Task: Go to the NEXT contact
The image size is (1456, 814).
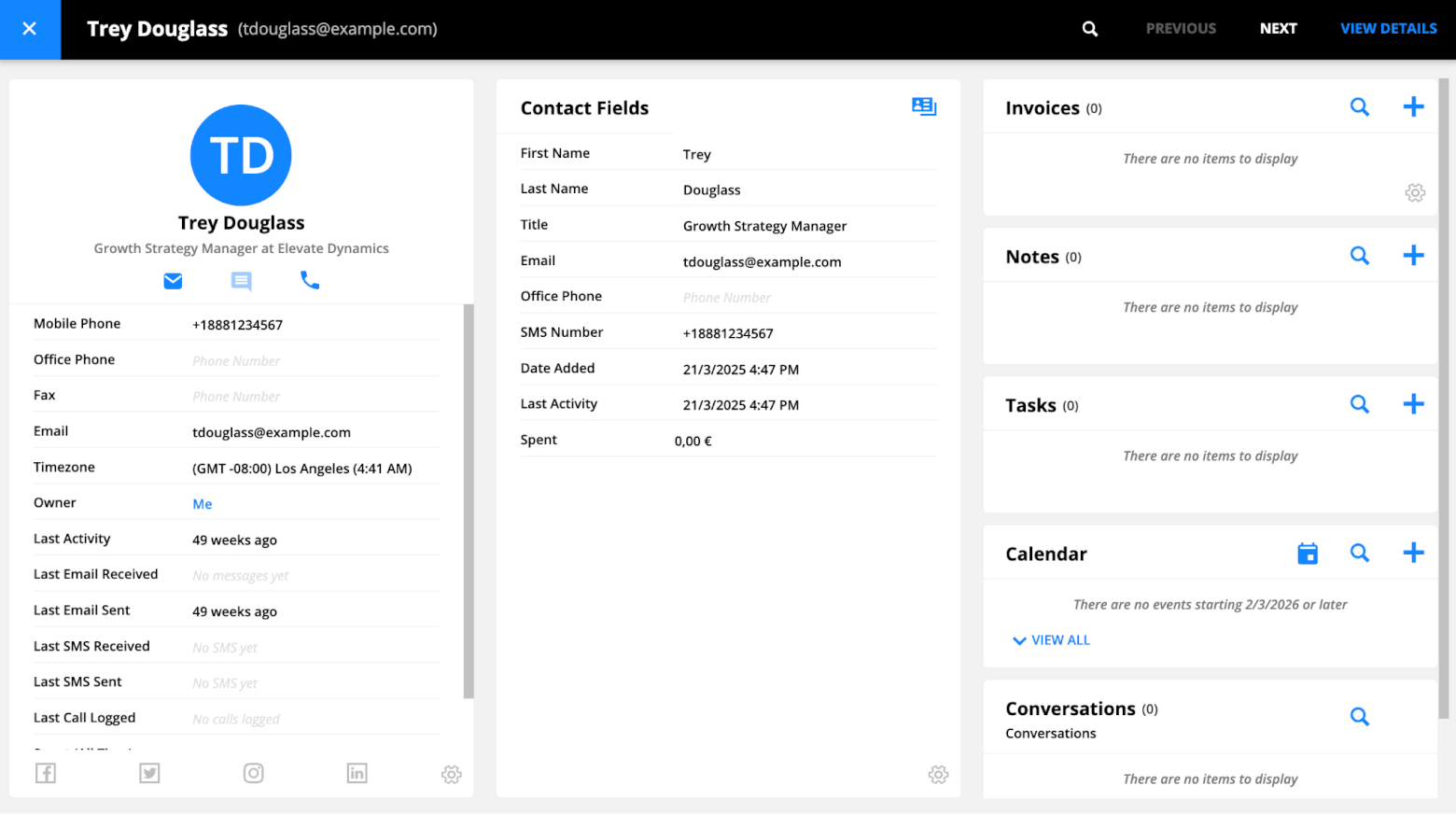Action: (x=1279, y=28)
